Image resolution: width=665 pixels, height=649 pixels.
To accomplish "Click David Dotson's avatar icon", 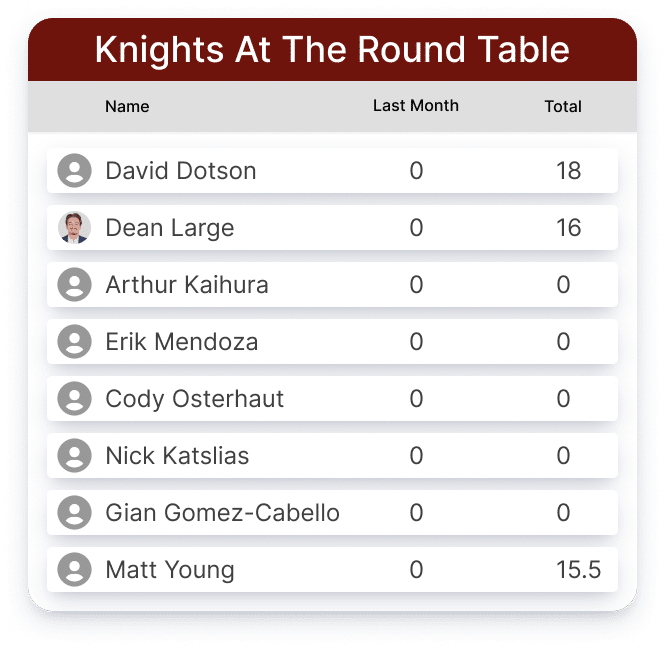I will (x=74, y=171).
